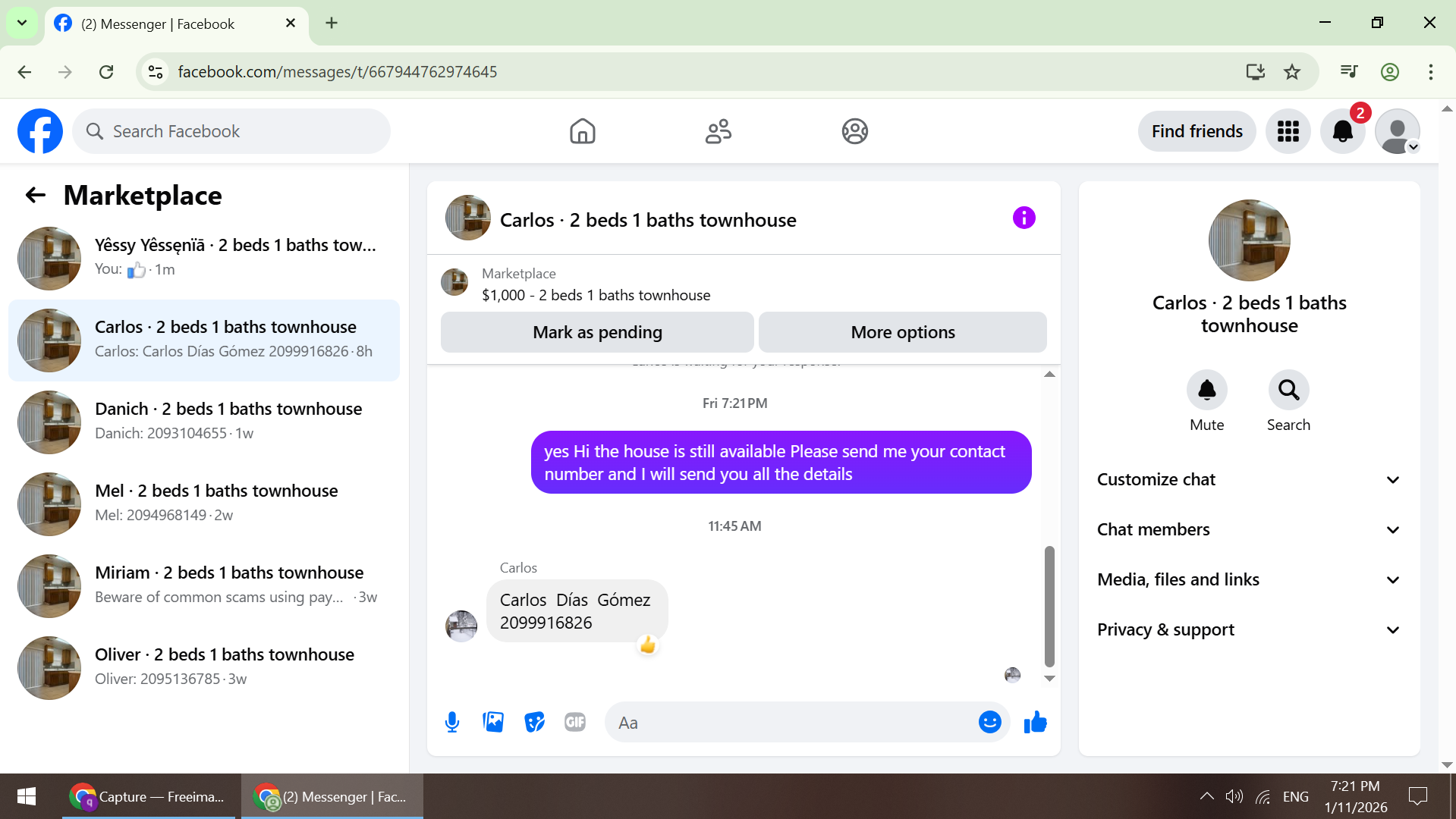Viewport: 1456px width, 819px height.
Task: Attach a photo using the image icon
Action: [493, 722]
